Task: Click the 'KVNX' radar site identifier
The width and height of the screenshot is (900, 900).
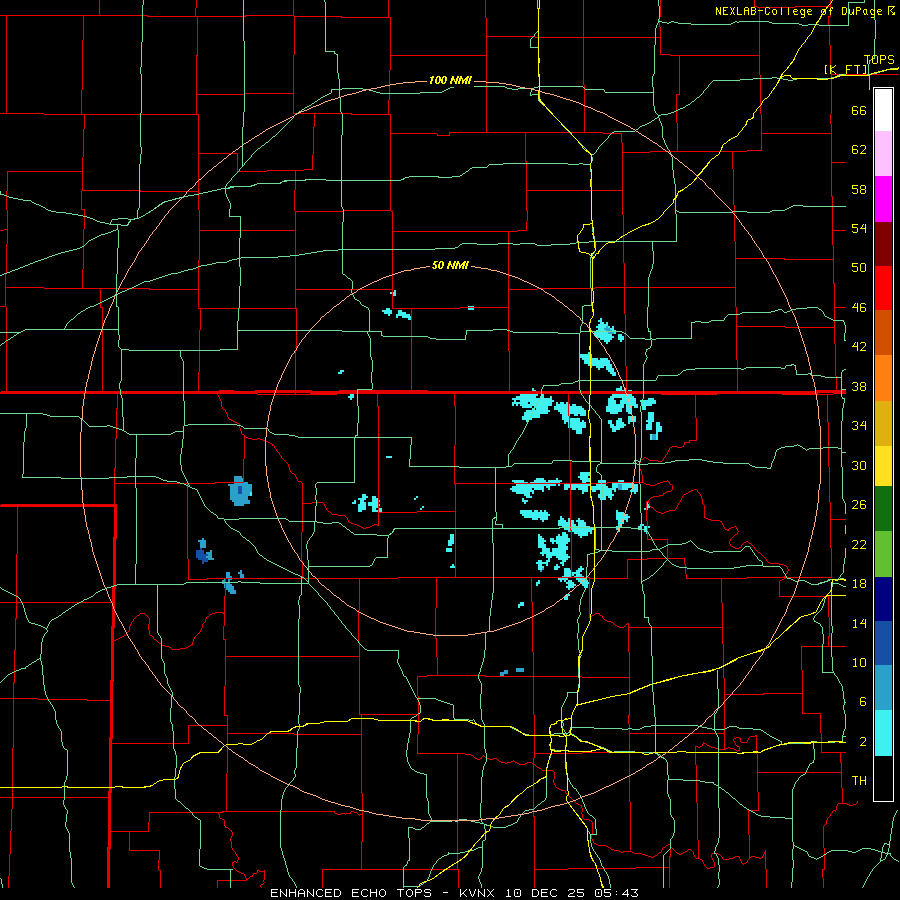Action: (479, 893)
